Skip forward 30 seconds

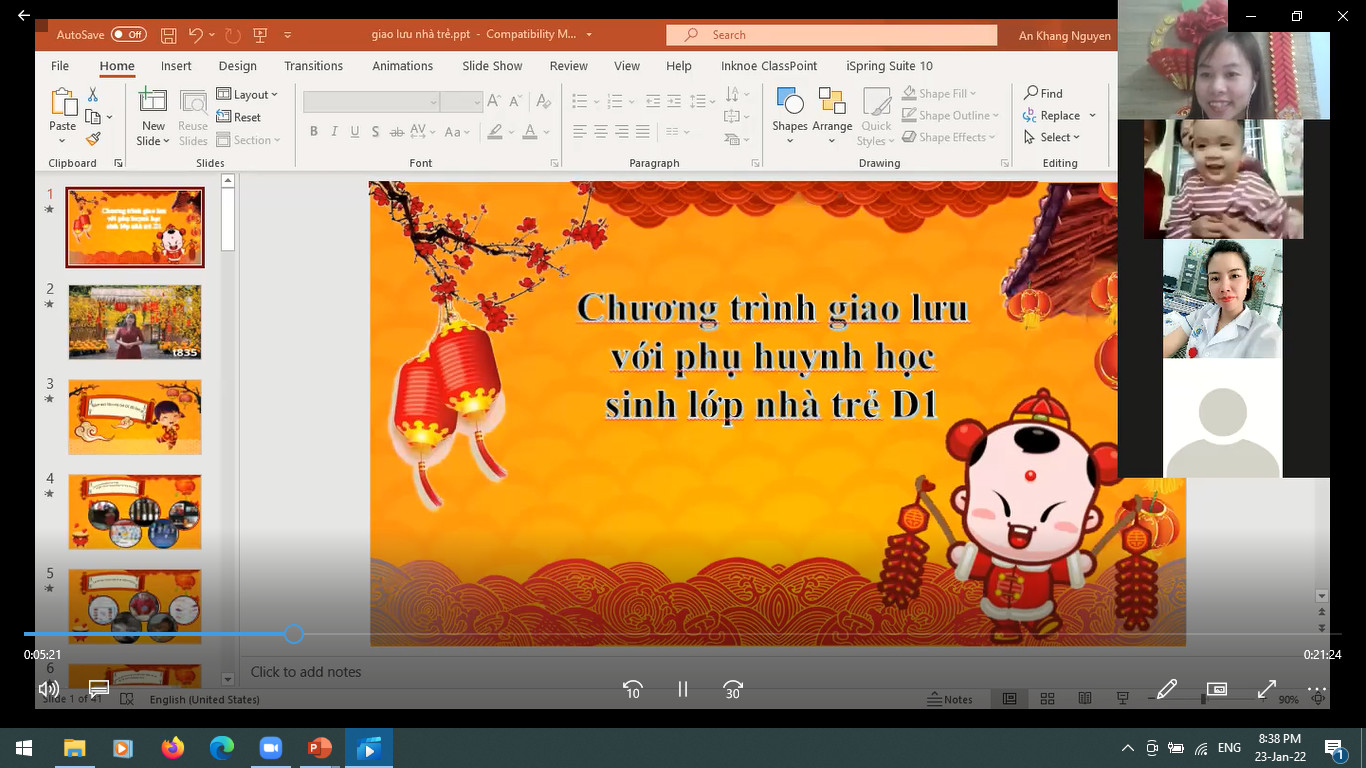click(x=733, y=689)
